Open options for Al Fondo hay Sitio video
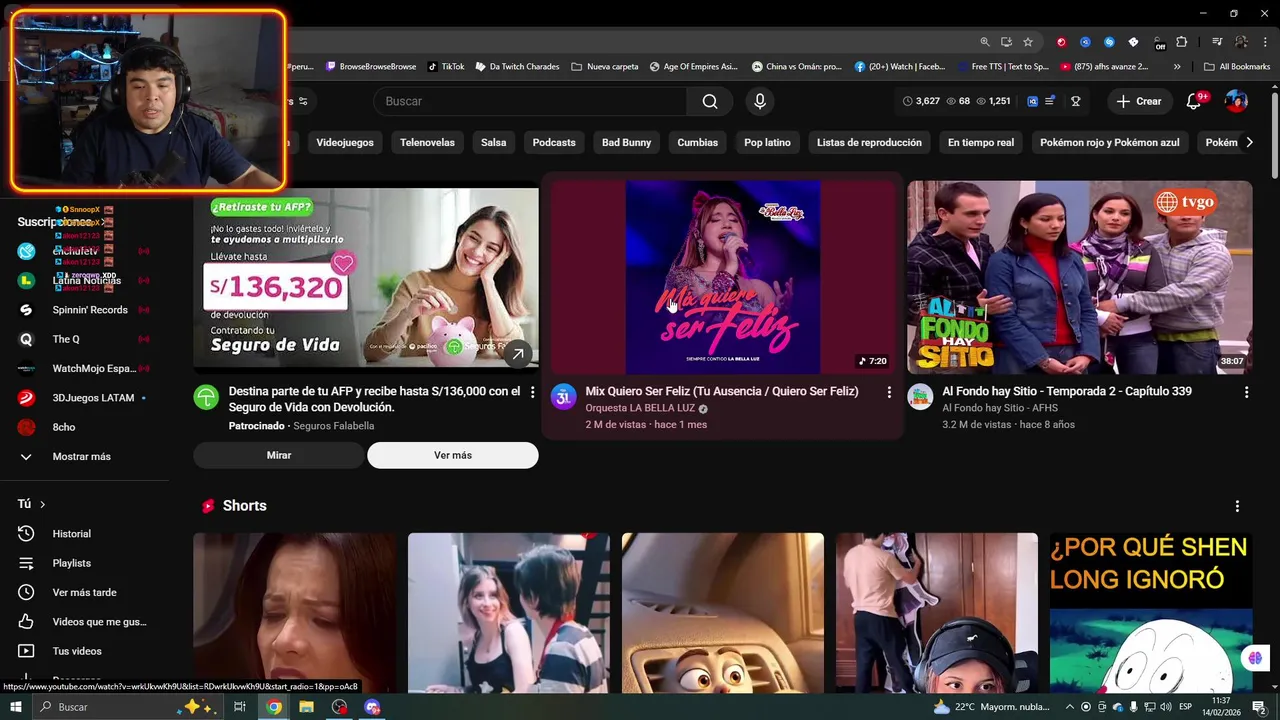This screenshot has width=1280, height=720. click(1246, 393)
